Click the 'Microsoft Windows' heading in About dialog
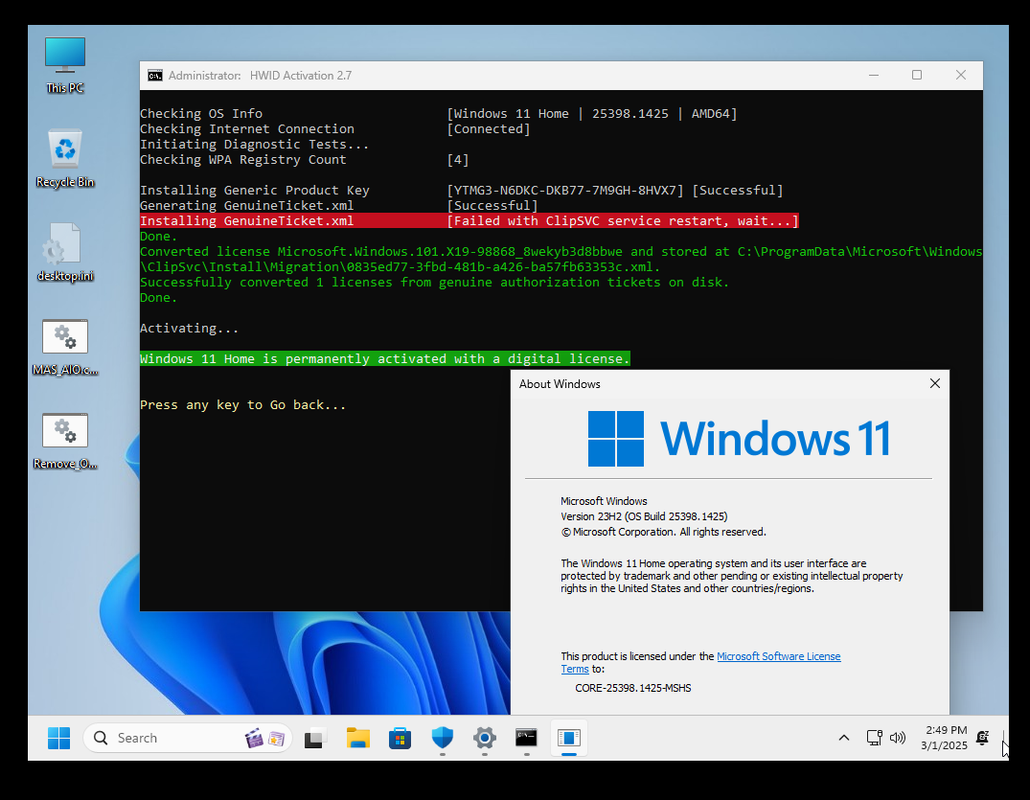The image size is (1030, 800). pyautogui.click(x=604, y=501)
